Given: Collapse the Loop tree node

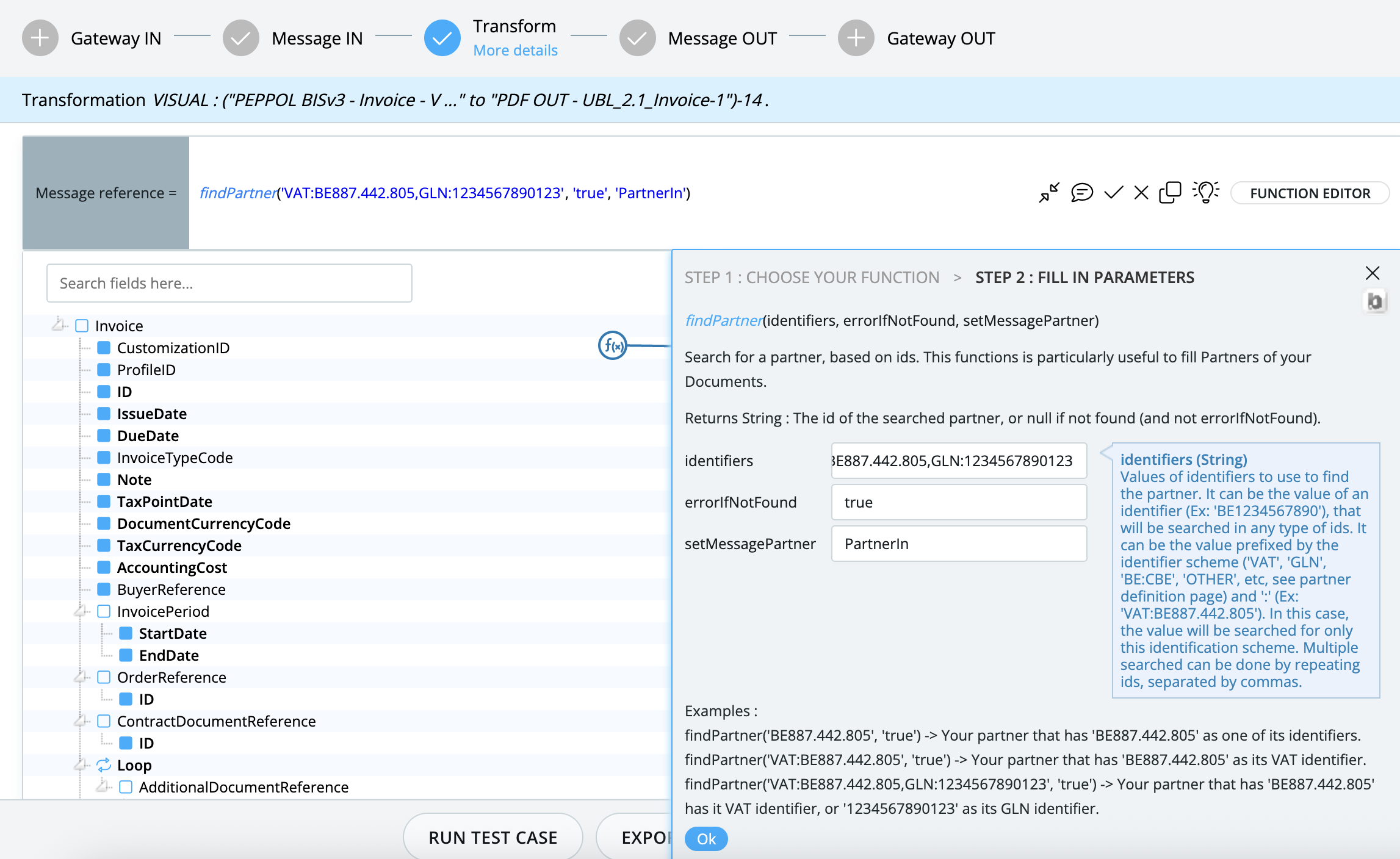Looking at the screenshot, I should 79,764.
